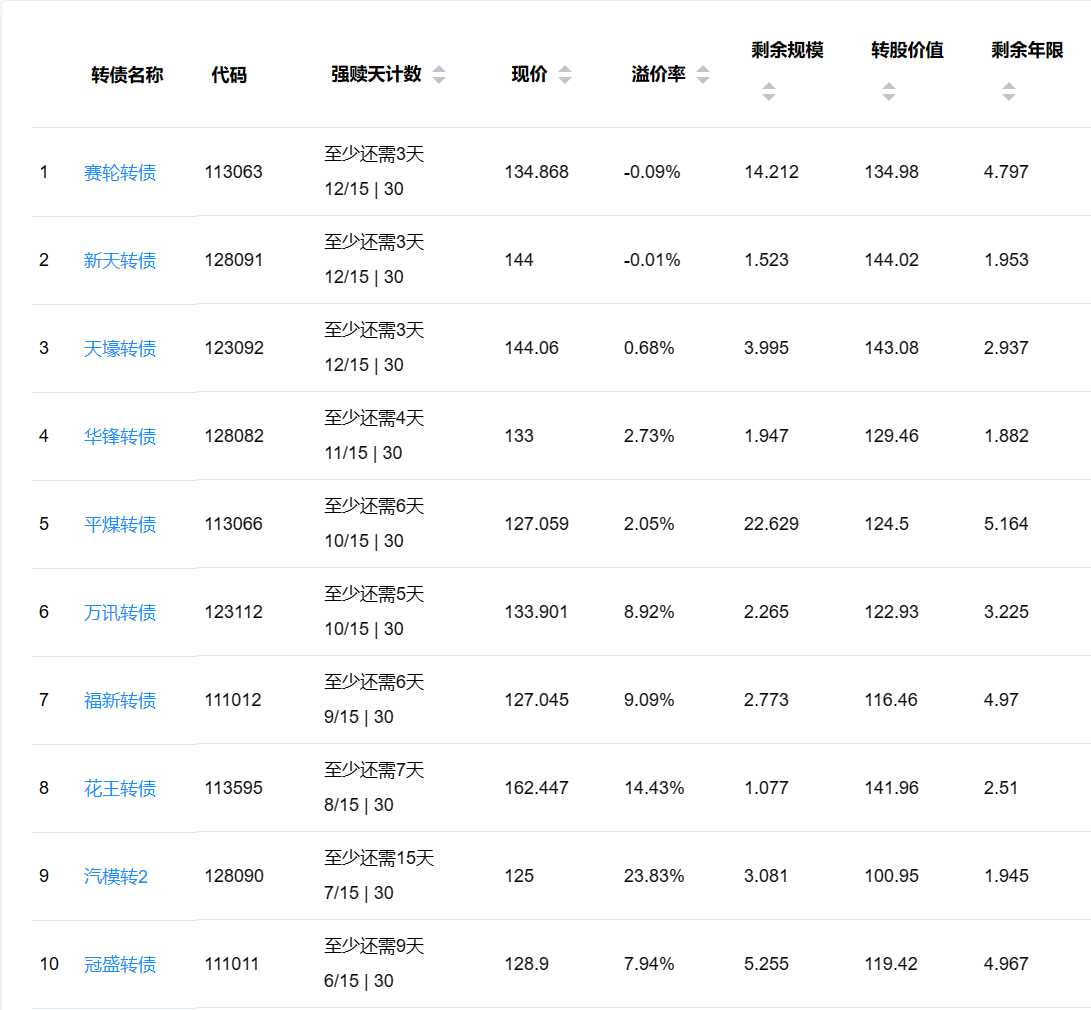
Task: Select the 平煤转债 link
Action: pyautogui.click(x=120, y=525)
